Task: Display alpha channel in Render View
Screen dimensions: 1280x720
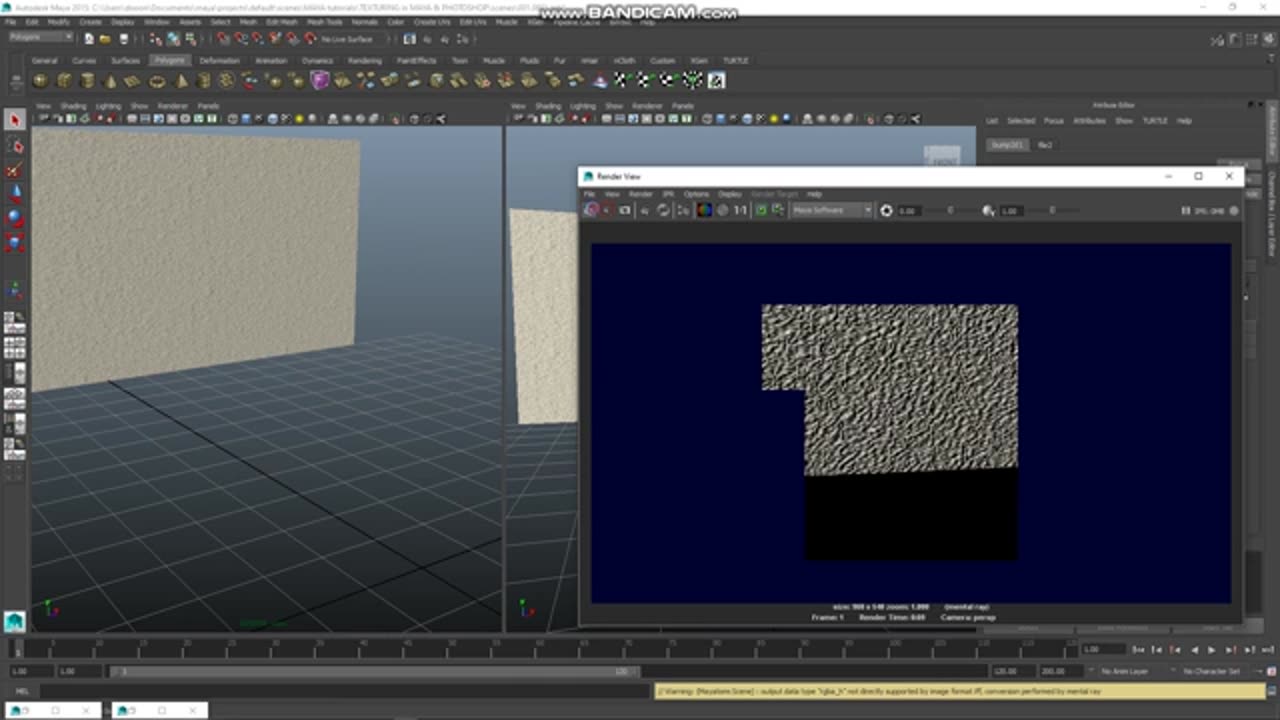Action: click(x=722, y=210)
